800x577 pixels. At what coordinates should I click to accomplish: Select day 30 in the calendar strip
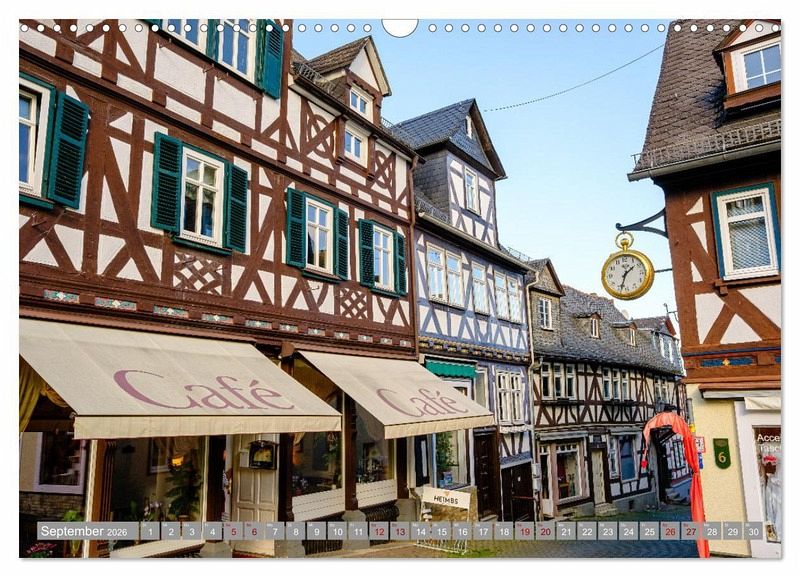(x=753, y=531)
